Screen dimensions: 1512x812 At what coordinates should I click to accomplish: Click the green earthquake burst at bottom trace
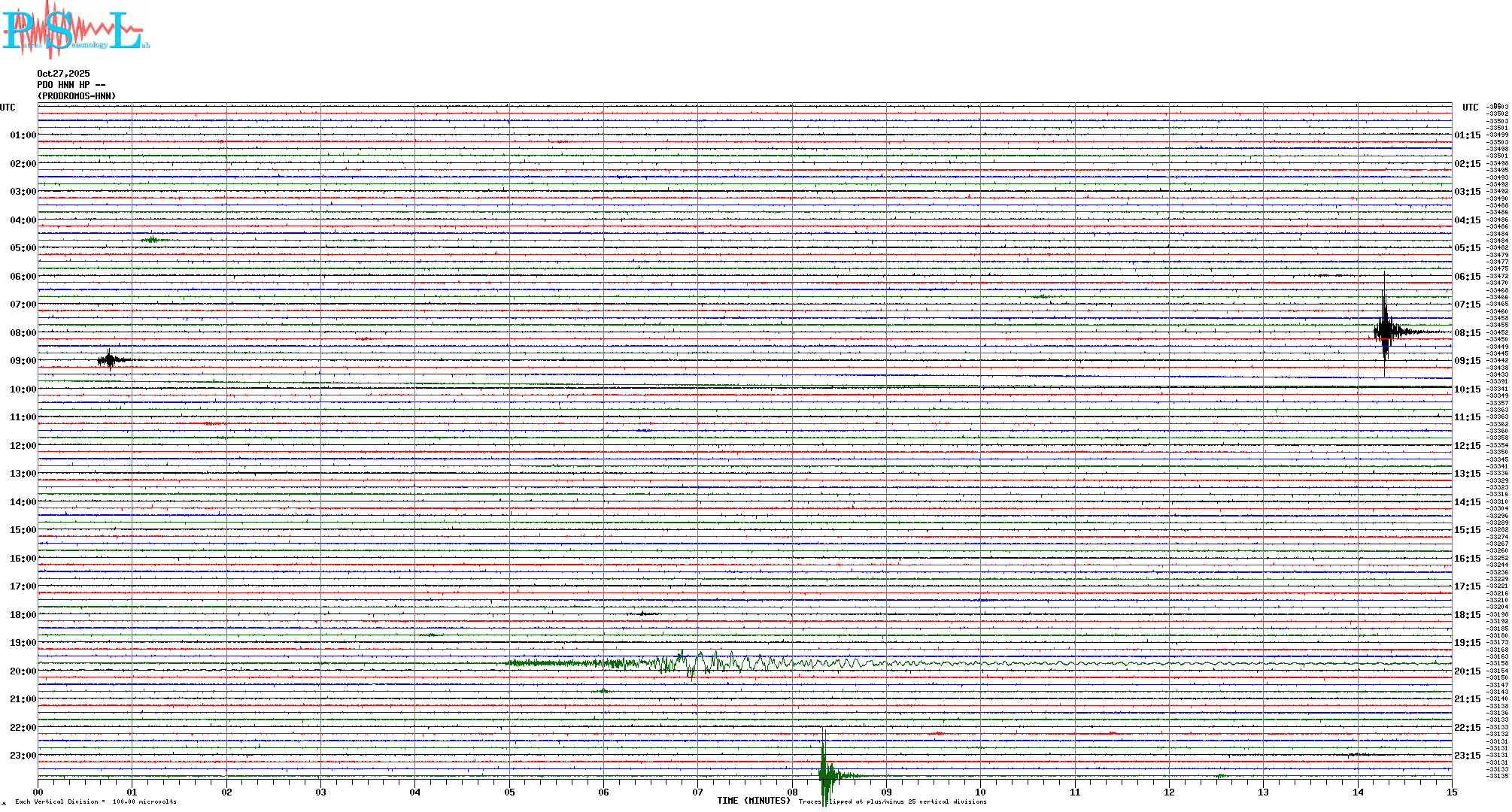[x=825, y=774]
